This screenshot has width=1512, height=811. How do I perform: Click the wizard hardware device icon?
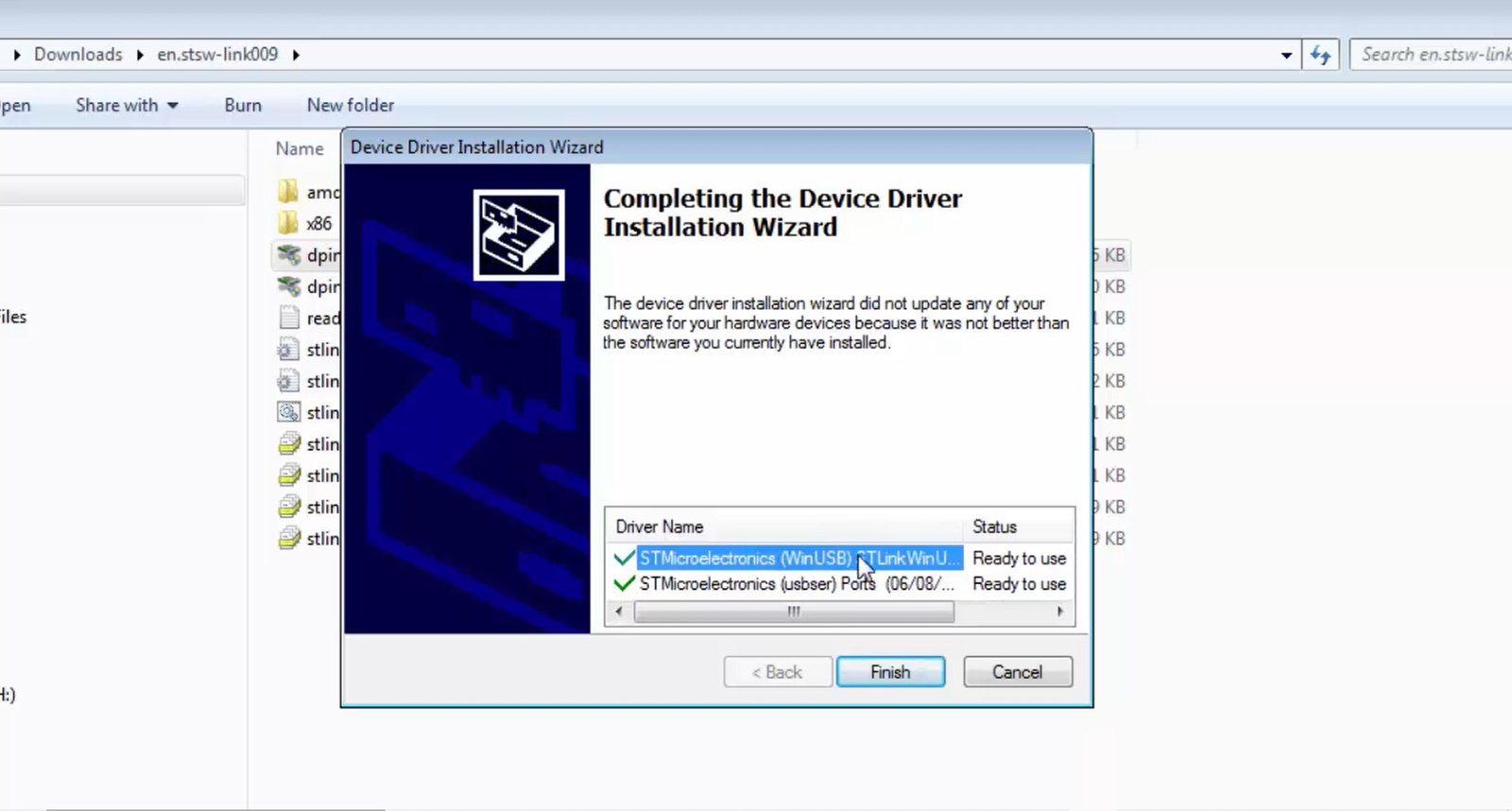coord(519,235)
